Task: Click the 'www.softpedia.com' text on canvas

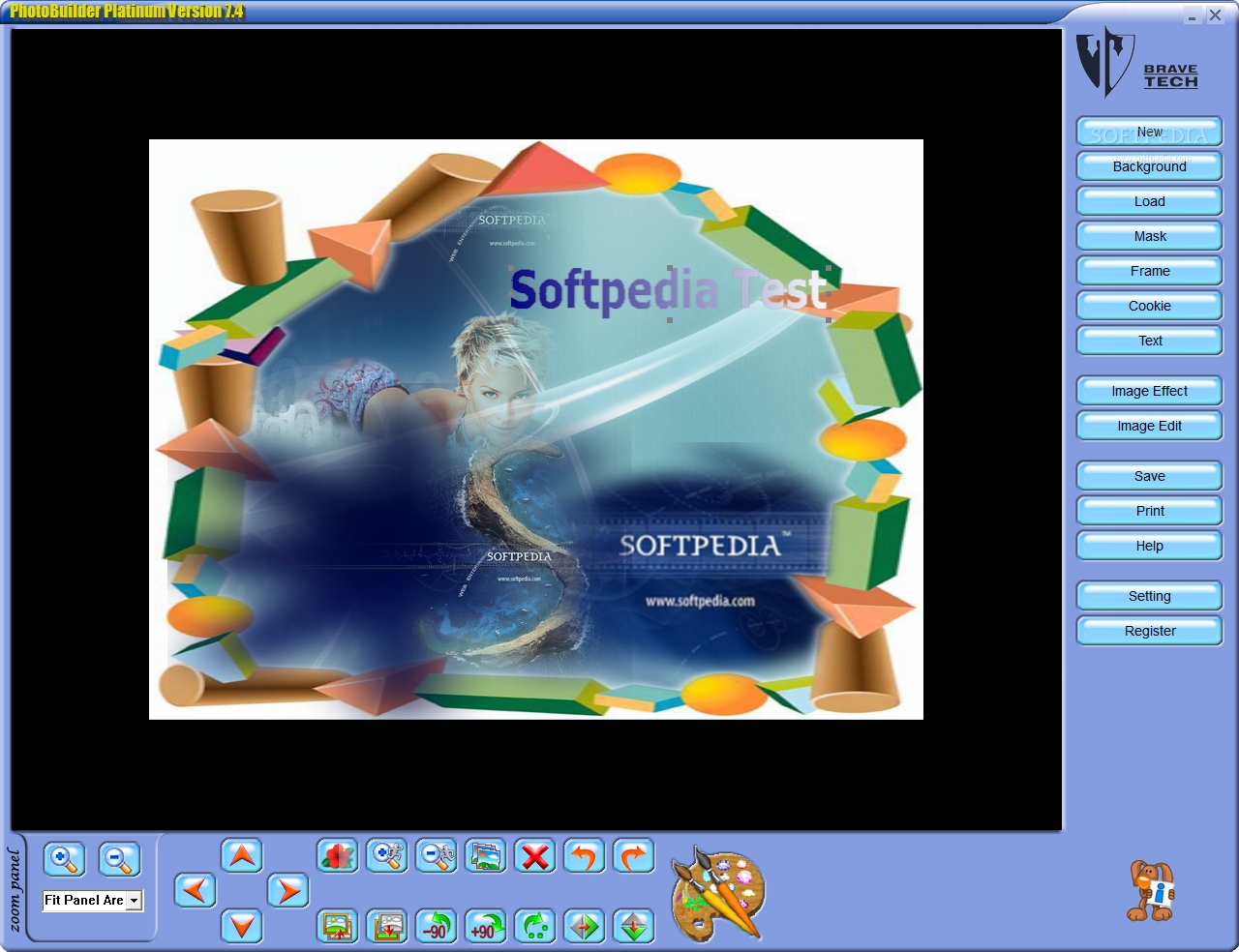Action: tap(700, 601)
